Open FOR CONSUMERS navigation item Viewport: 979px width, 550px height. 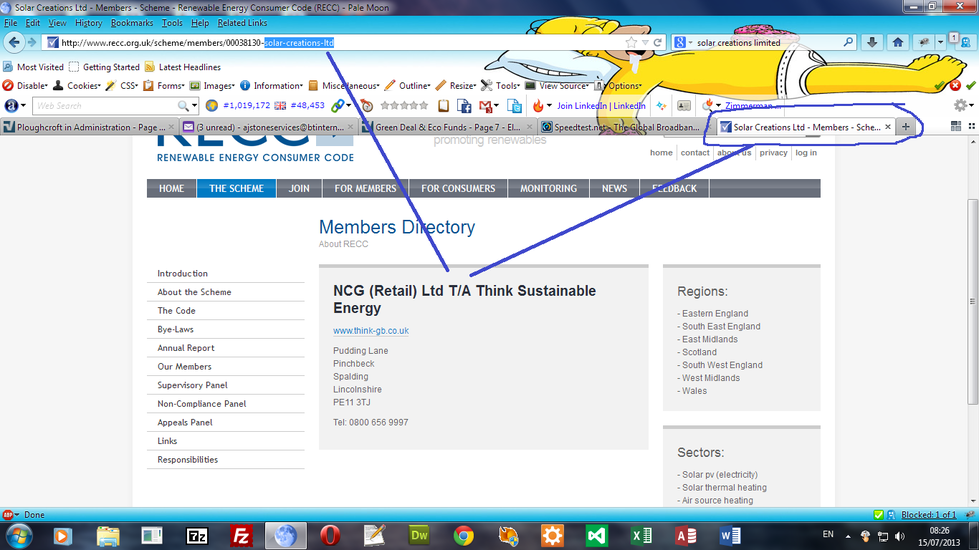(x=458, y=188)
